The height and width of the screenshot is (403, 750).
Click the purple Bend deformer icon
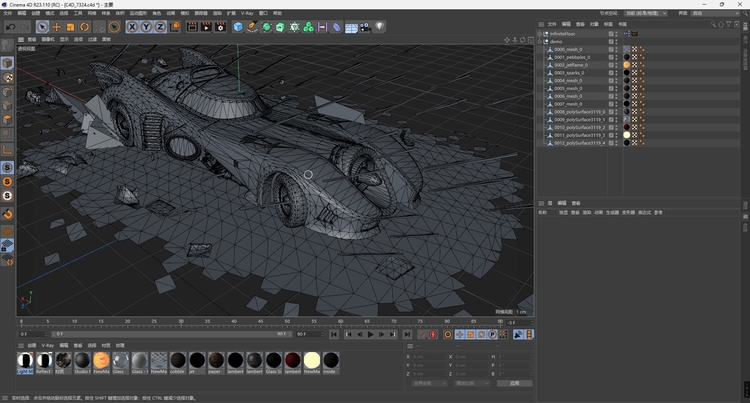coord(337,27)
